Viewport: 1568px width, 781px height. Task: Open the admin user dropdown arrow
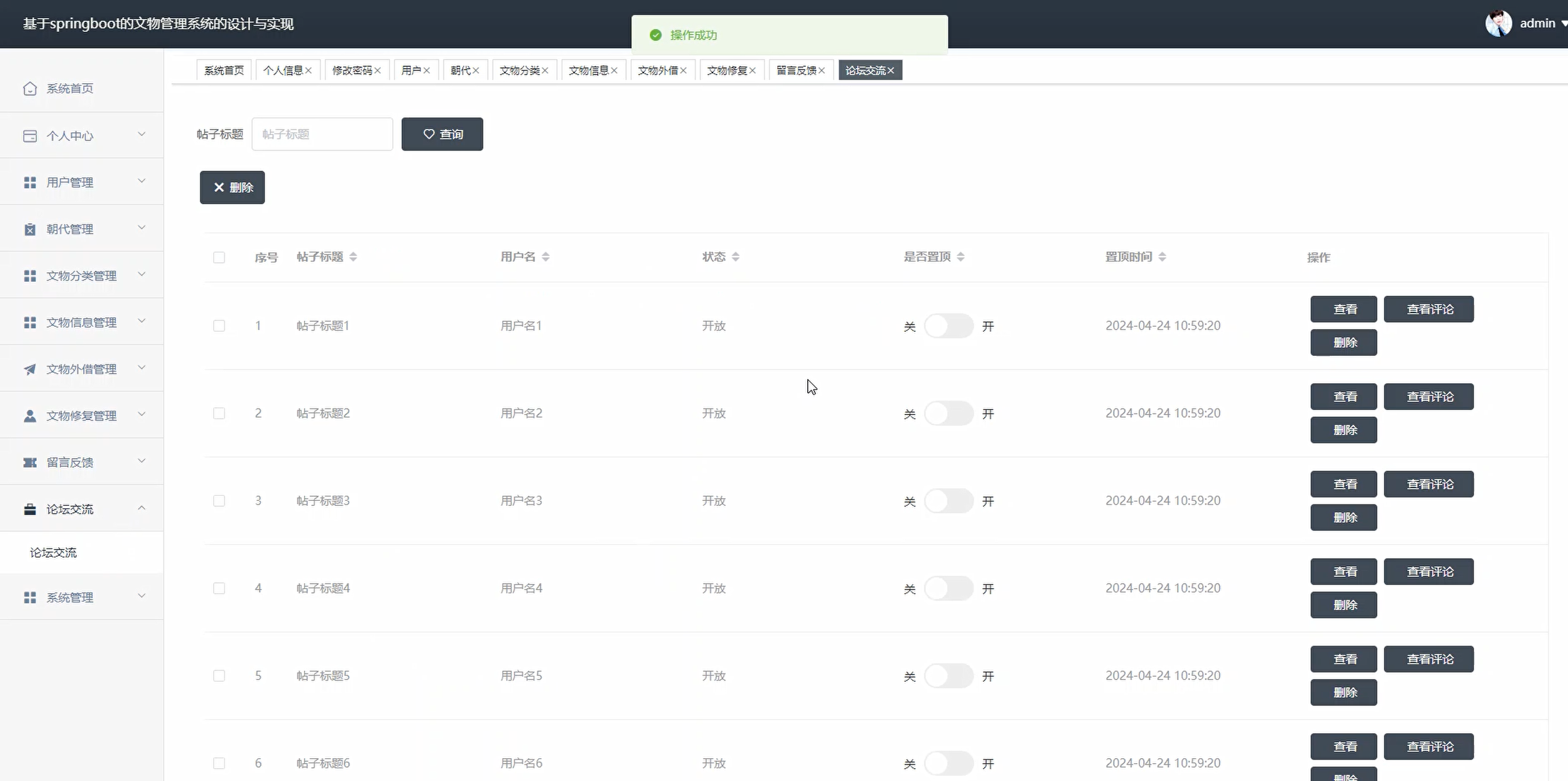tap(1563, 24)
